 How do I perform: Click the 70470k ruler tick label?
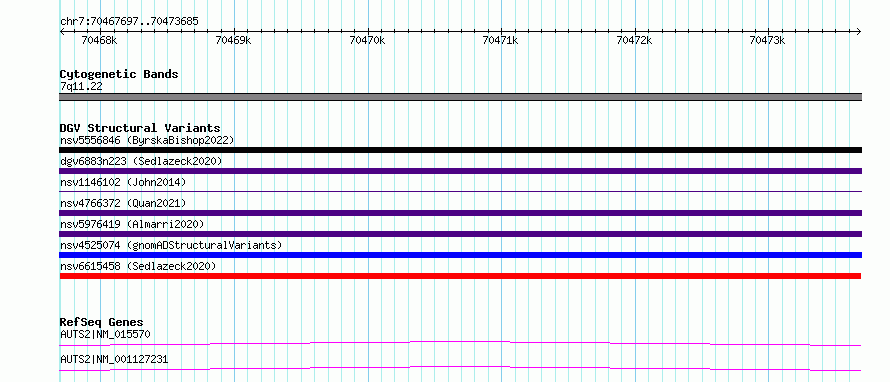pyautogui.click(x=367, y=40)
